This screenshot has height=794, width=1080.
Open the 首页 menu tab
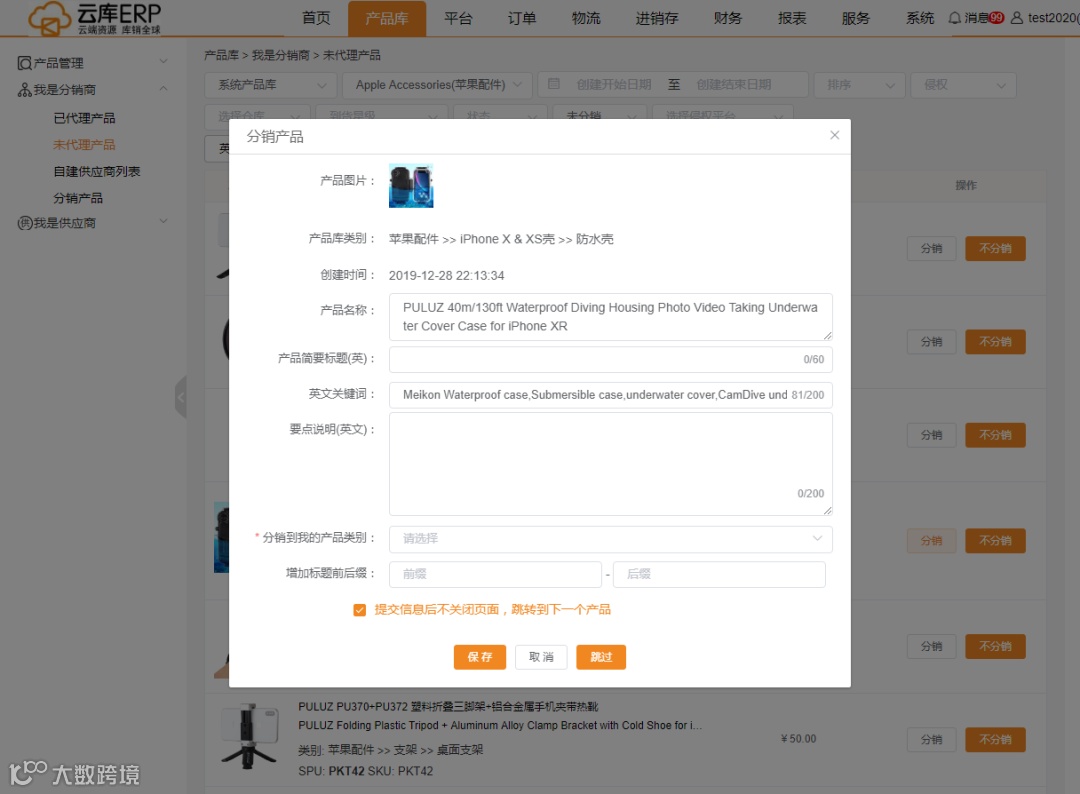coord(316,18)
